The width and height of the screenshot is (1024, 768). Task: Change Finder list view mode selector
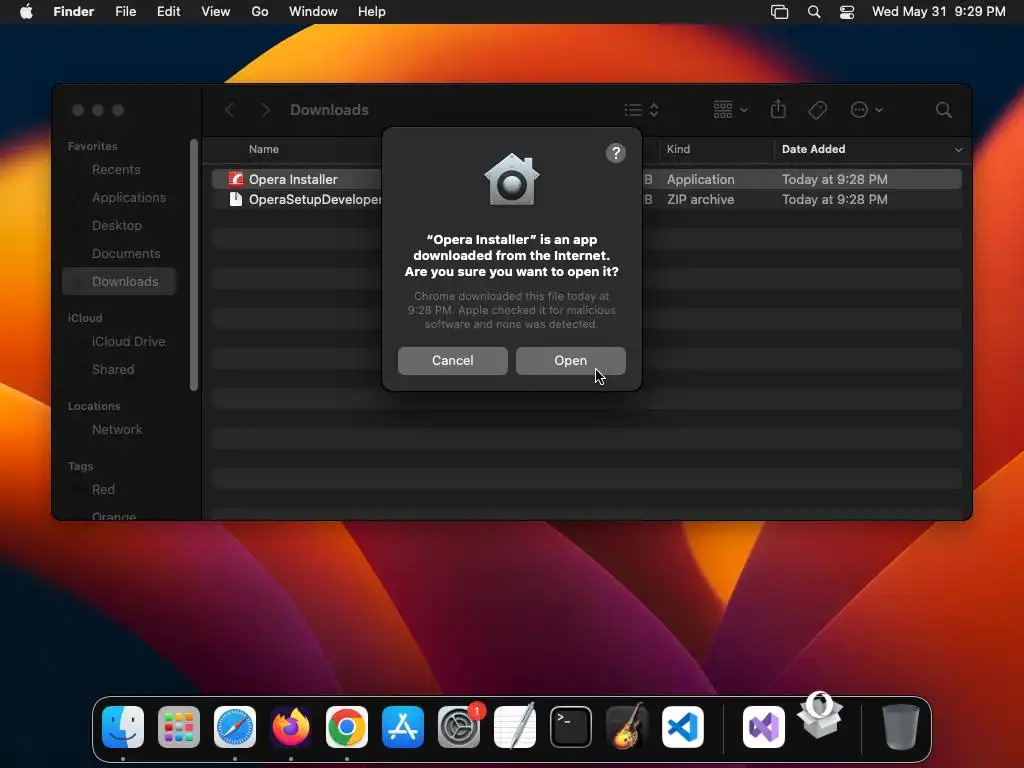click(641, 110)
